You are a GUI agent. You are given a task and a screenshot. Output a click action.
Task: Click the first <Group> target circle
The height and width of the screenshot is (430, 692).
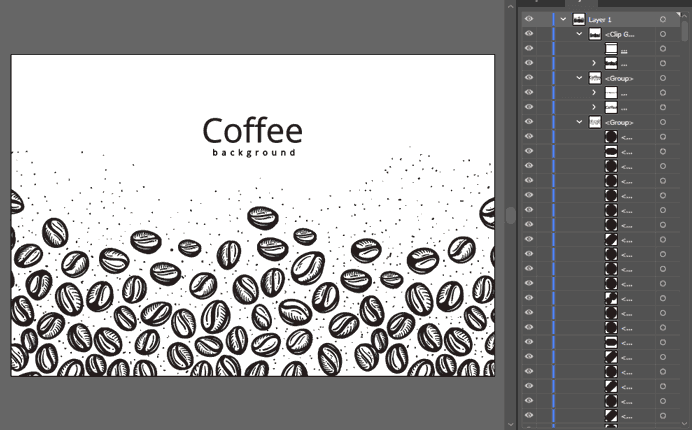pyautogui.click(x=663, y=78)
